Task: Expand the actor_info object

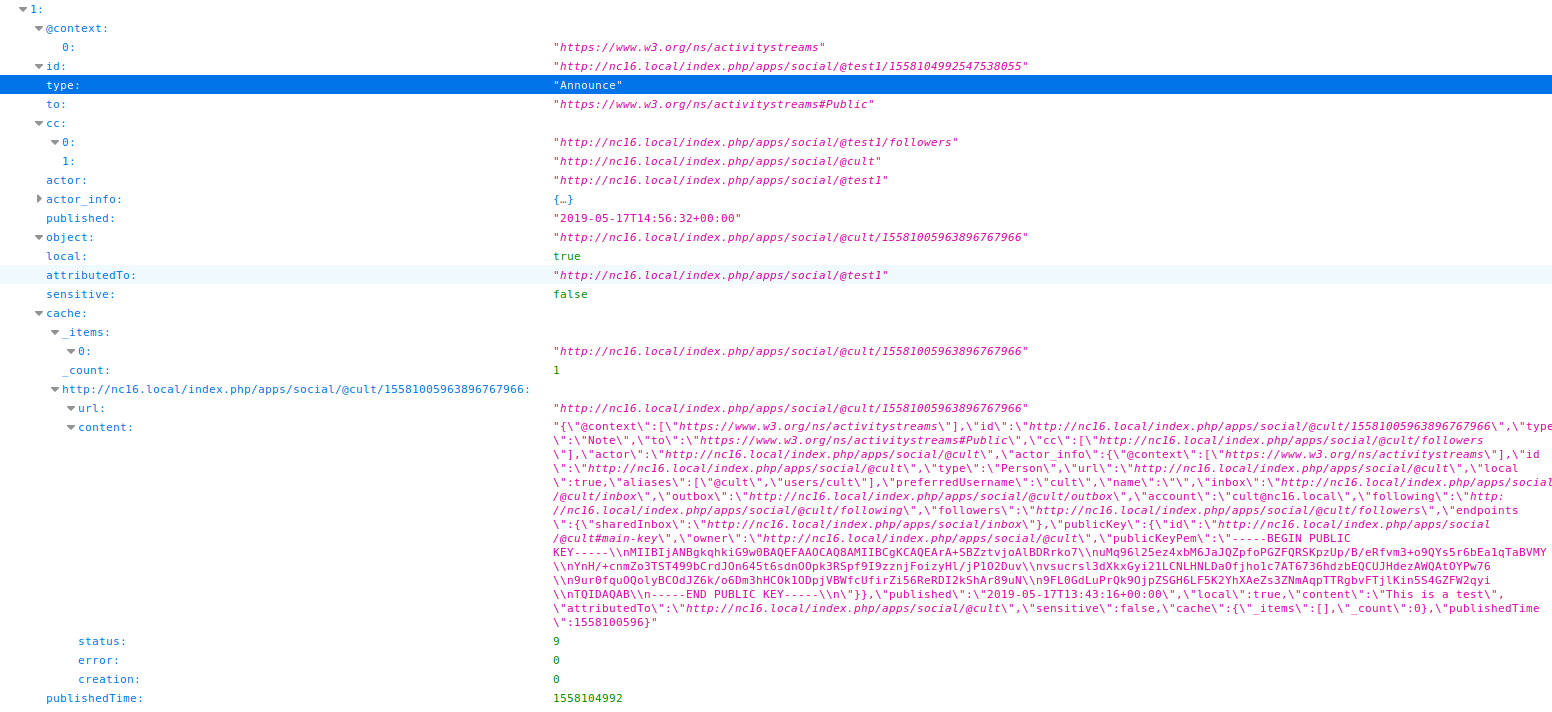Action: (39, 199)
